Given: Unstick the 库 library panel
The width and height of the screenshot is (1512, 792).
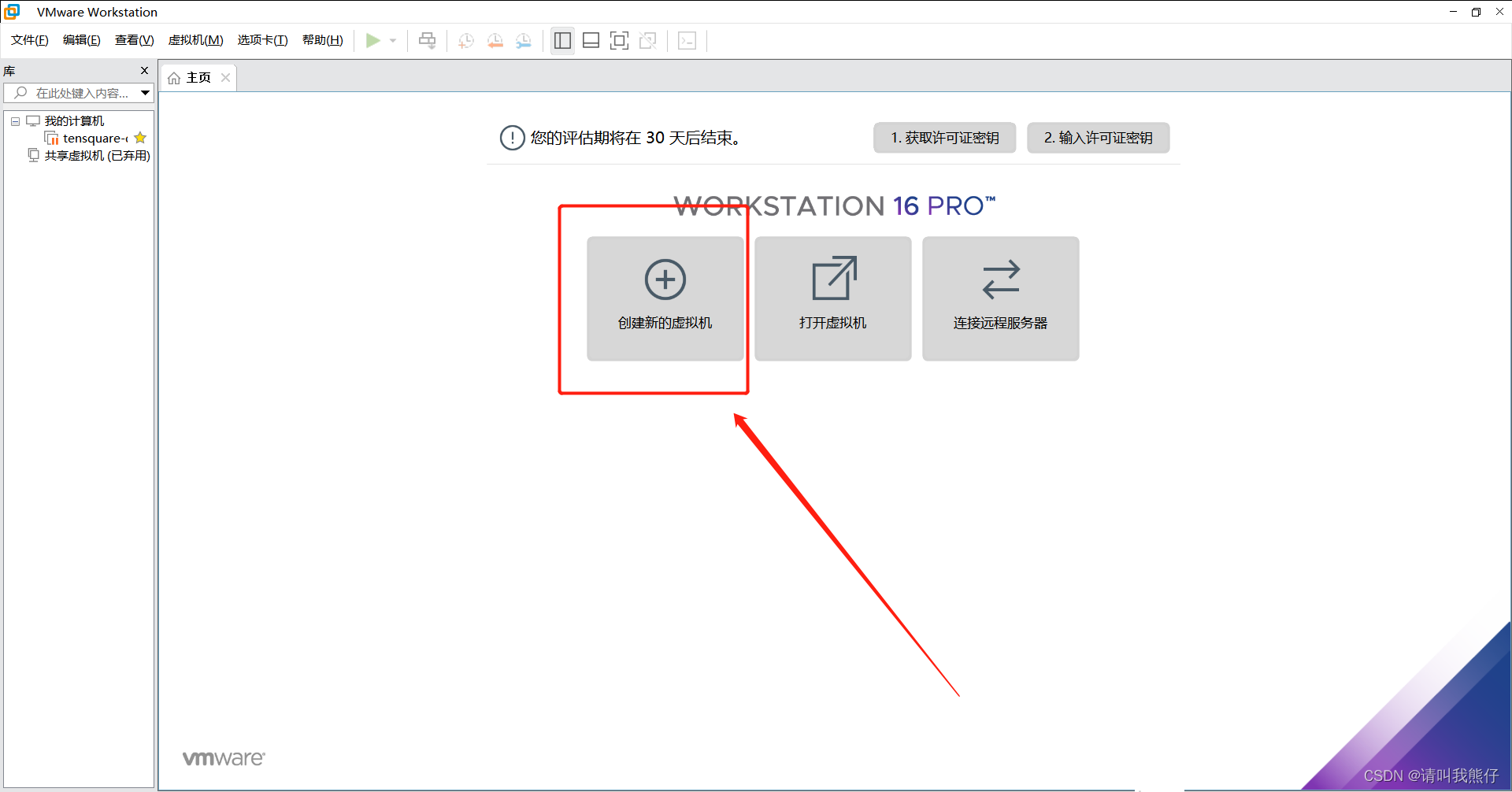Looking at the screenshot, I should 144,70.
